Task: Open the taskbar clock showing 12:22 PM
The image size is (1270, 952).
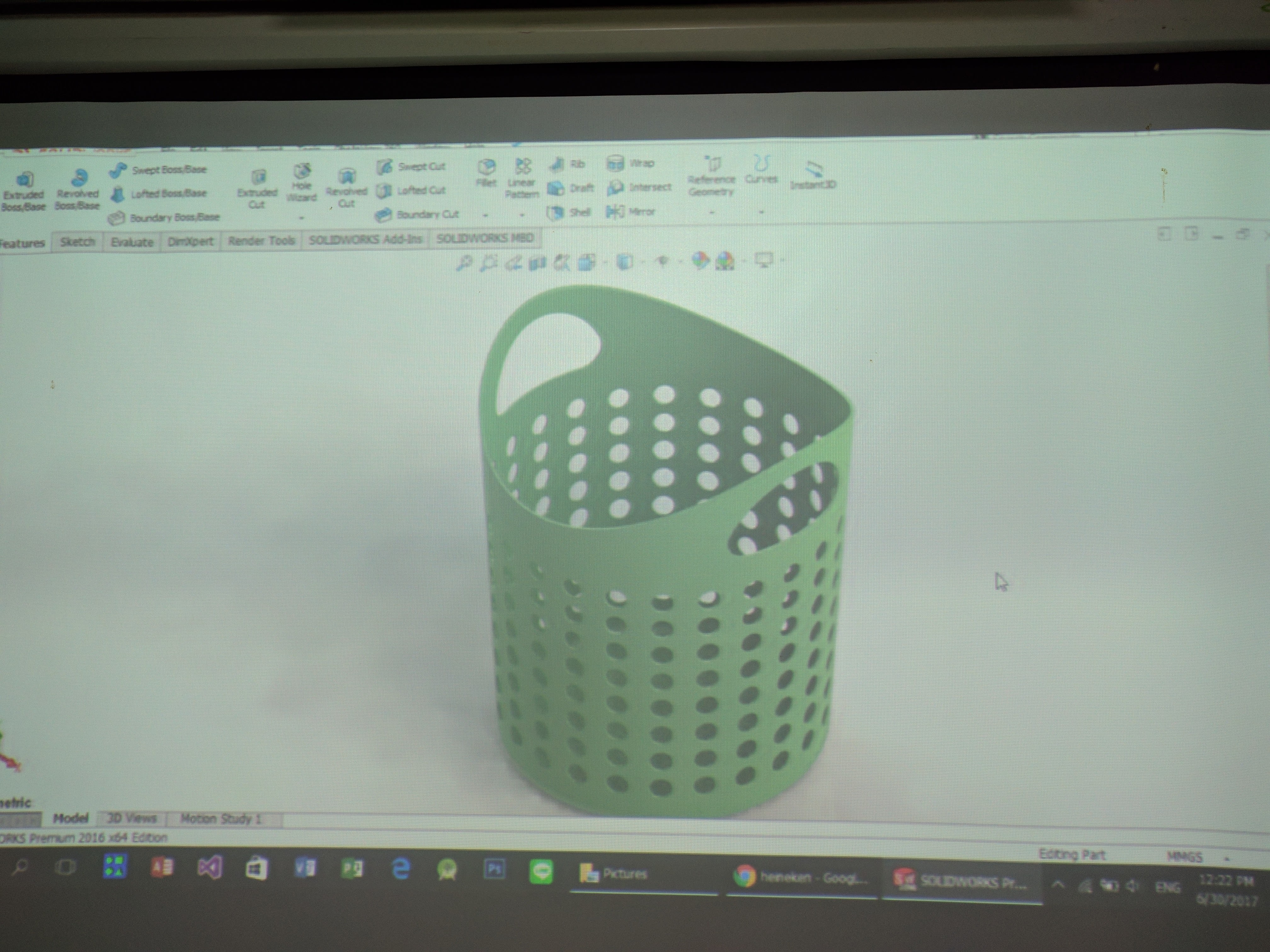Action: point(1226,890)
